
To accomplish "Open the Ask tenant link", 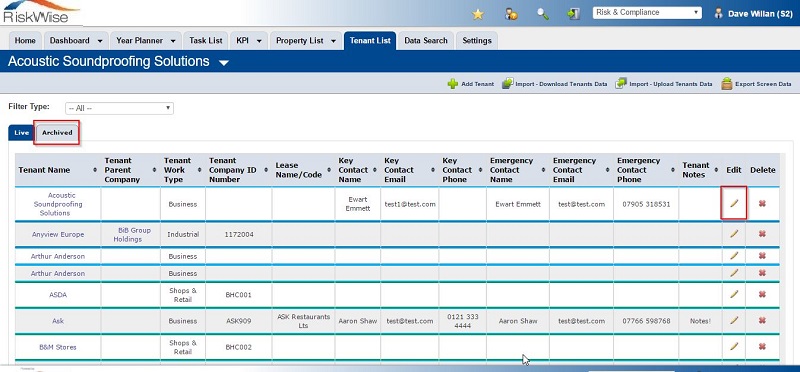I will coord(58,321).
